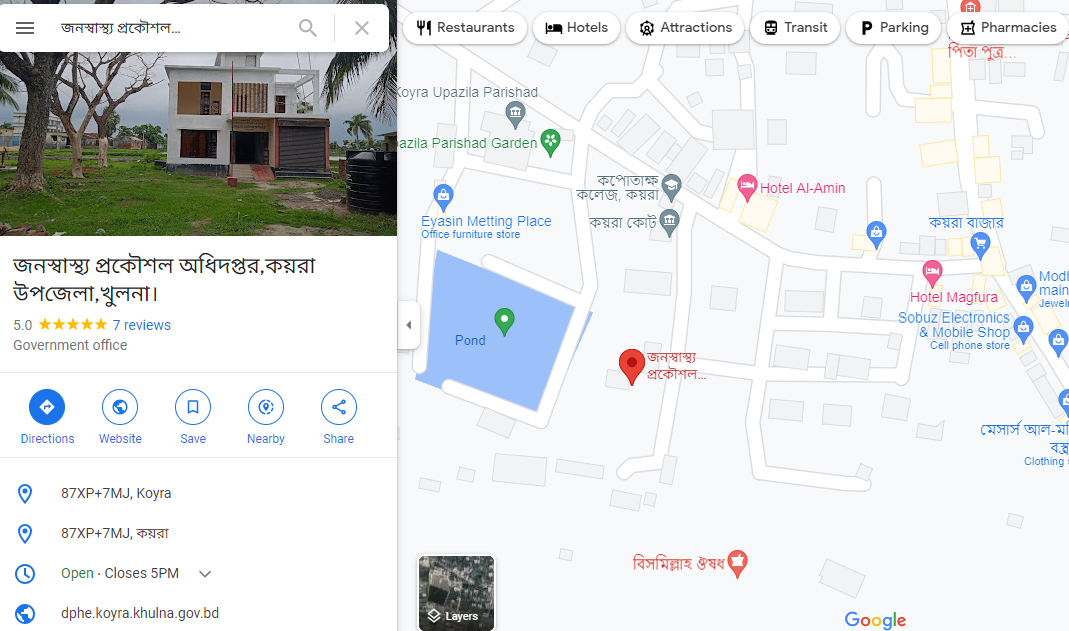
Task: Filter map by Restaurants
Action: [466, 28]
